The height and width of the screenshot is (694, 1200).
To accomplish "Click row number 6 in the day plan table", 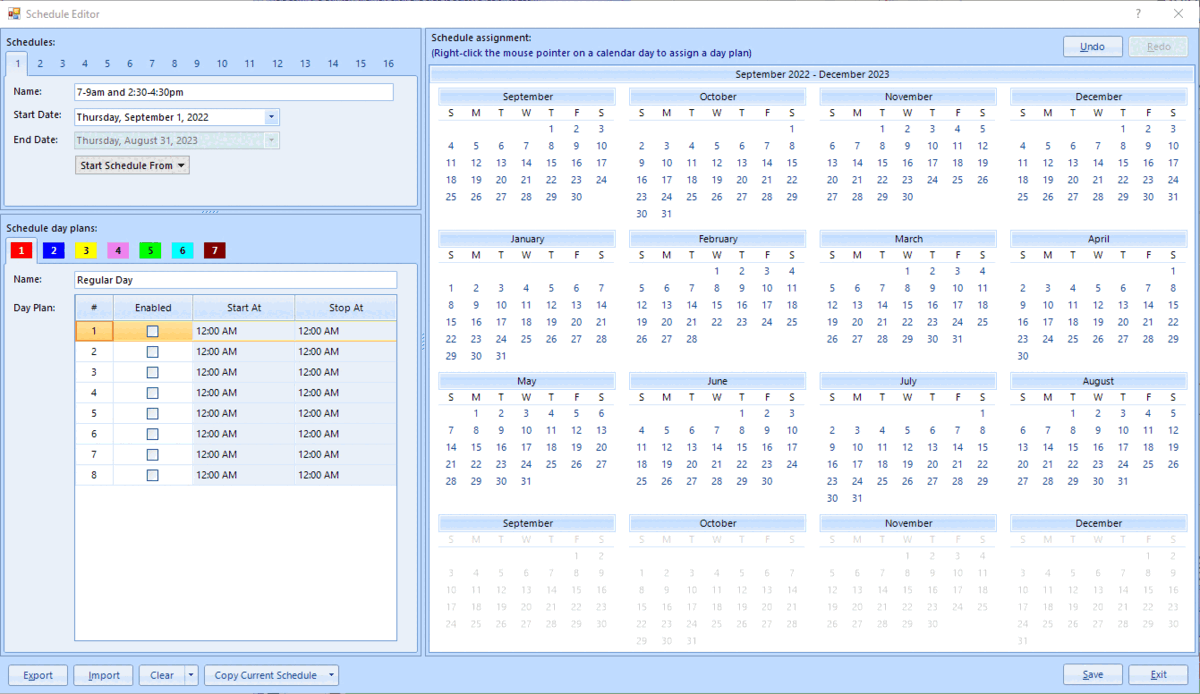I will 94,434.
